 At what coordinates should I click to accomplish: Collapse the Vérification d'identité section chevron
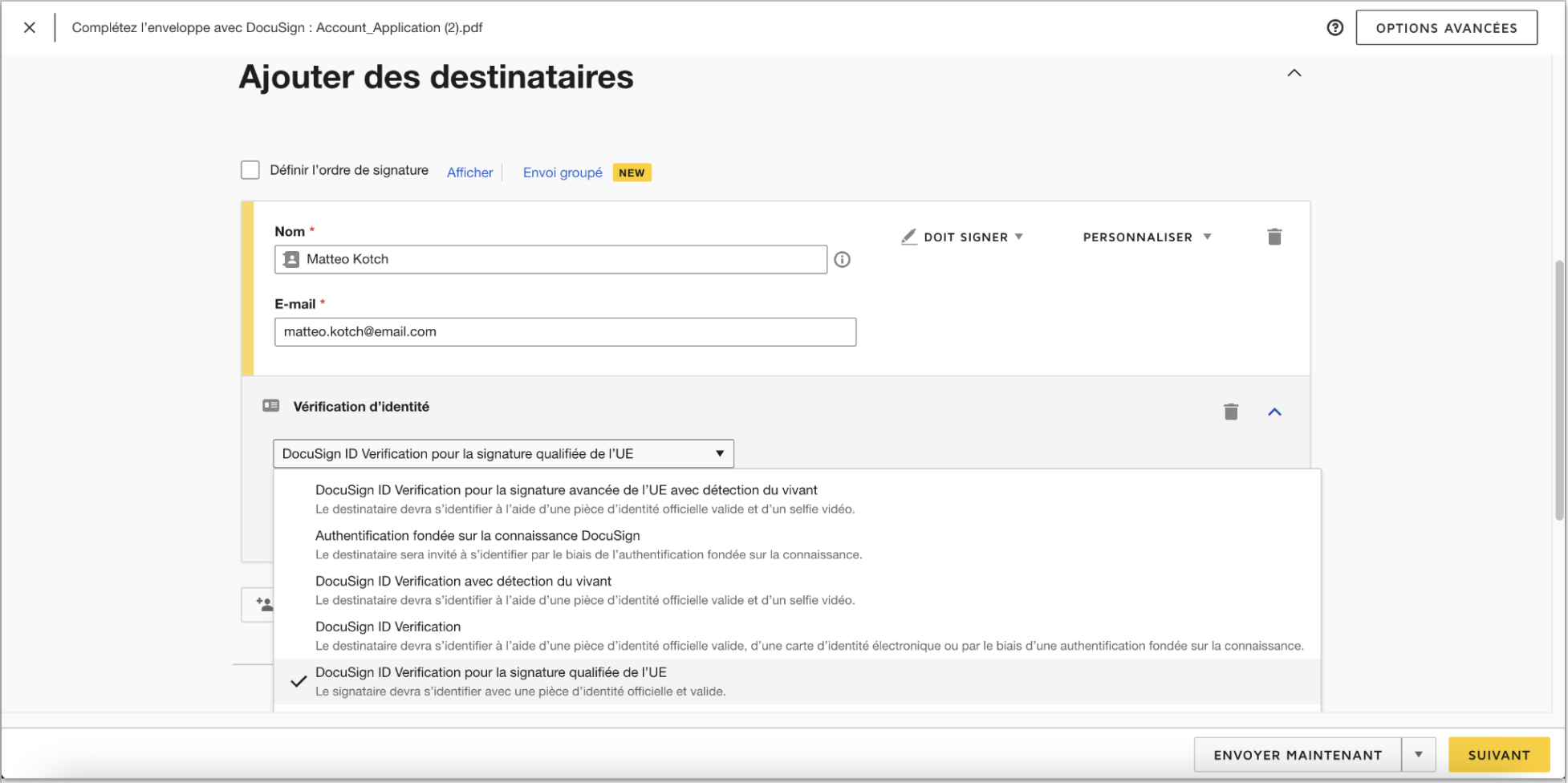[x=1274, y=412]
